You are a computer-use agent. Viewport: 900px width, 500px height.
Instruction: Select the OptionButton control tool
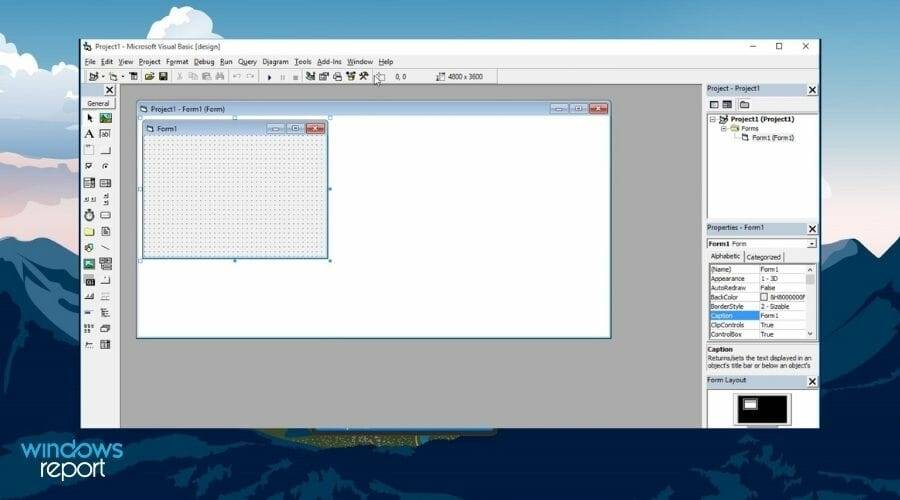[106, 166]
